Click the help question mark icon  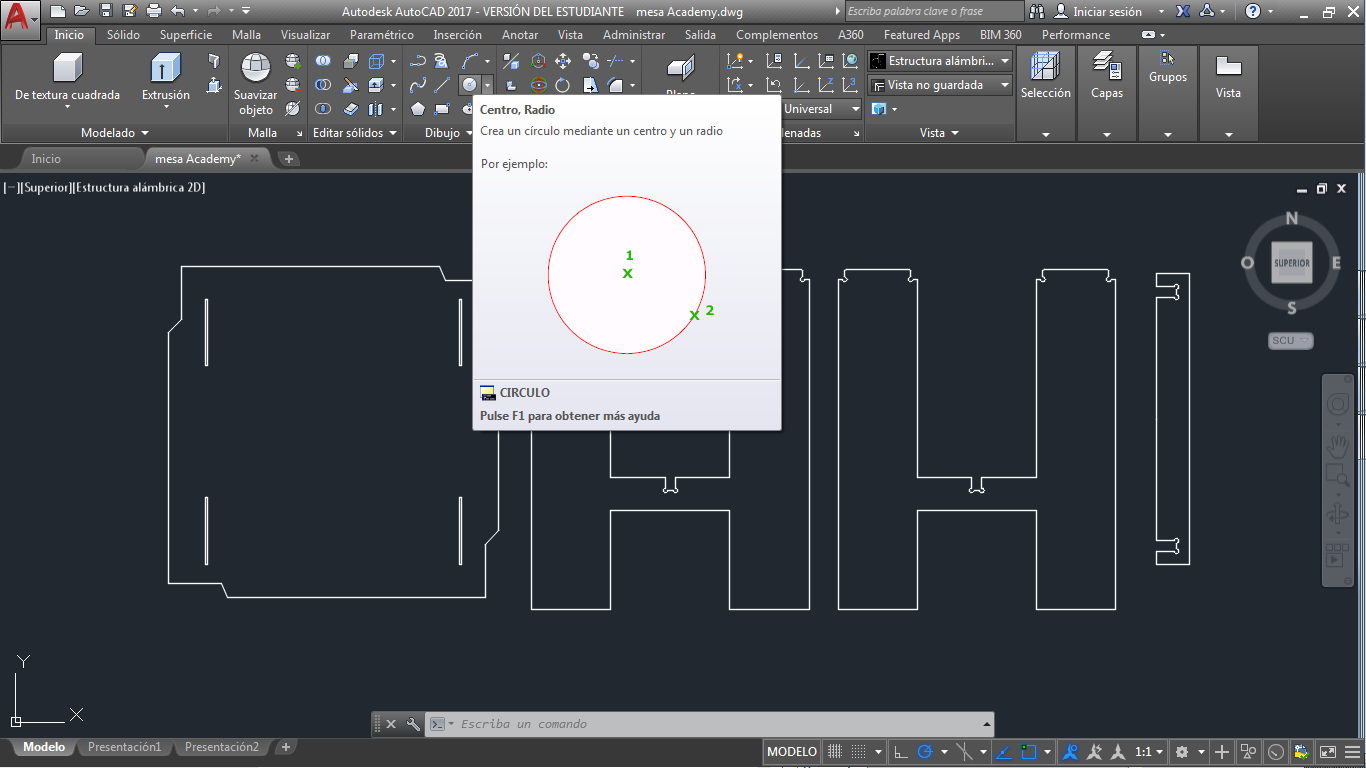click(x=1253, y=11)
